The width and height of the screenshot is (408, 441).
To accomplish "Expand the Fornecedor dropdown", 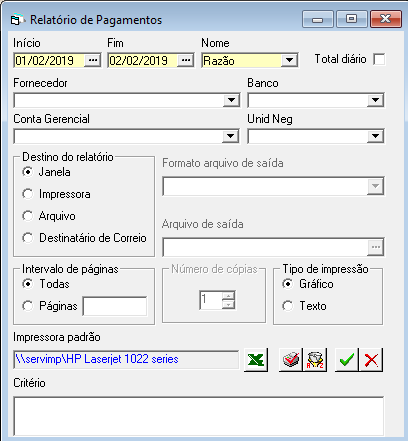I will coord(231,100).
